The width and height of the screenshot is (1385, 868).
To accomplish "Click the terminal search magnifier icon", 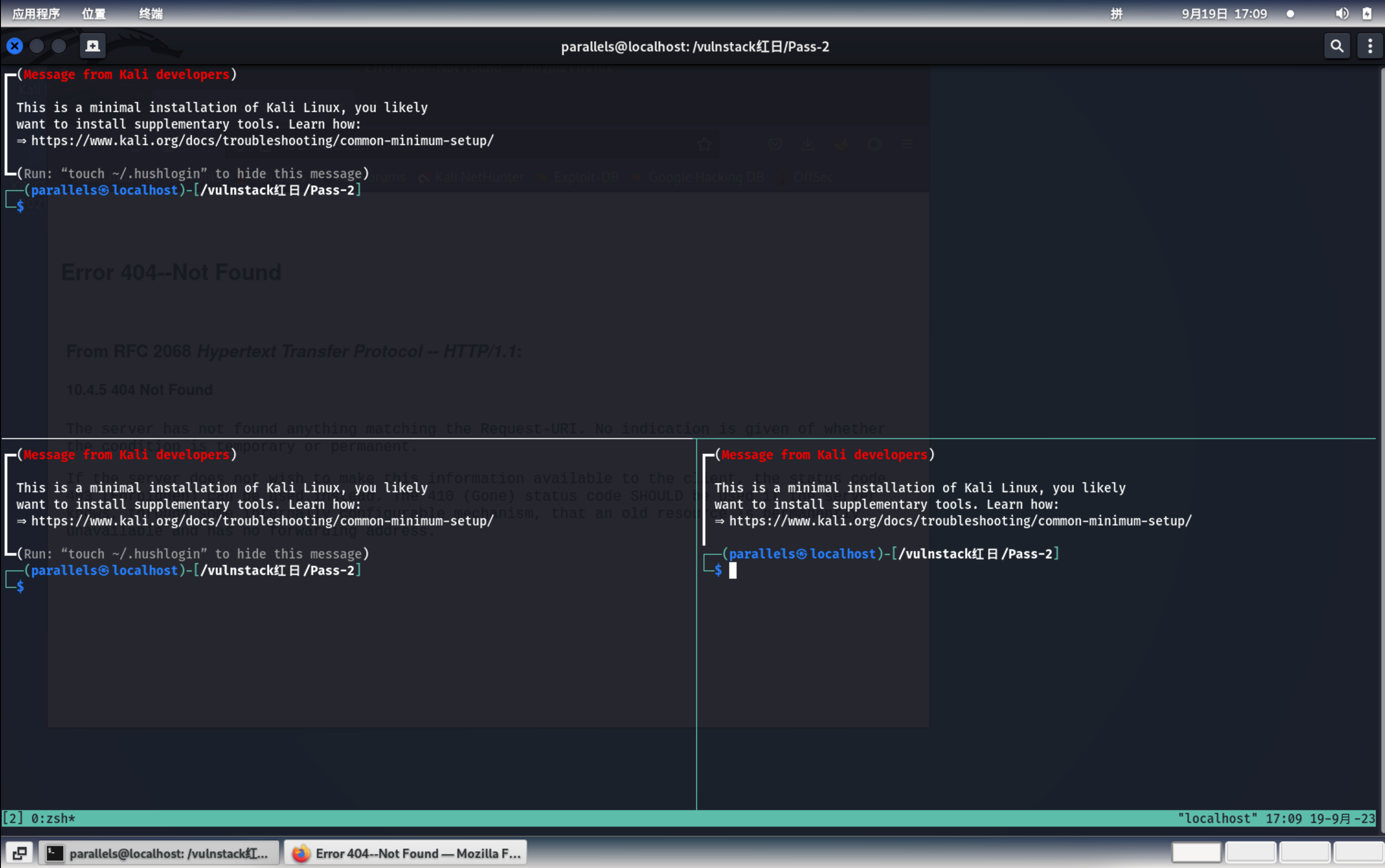I will click(x=1337, y=46).
